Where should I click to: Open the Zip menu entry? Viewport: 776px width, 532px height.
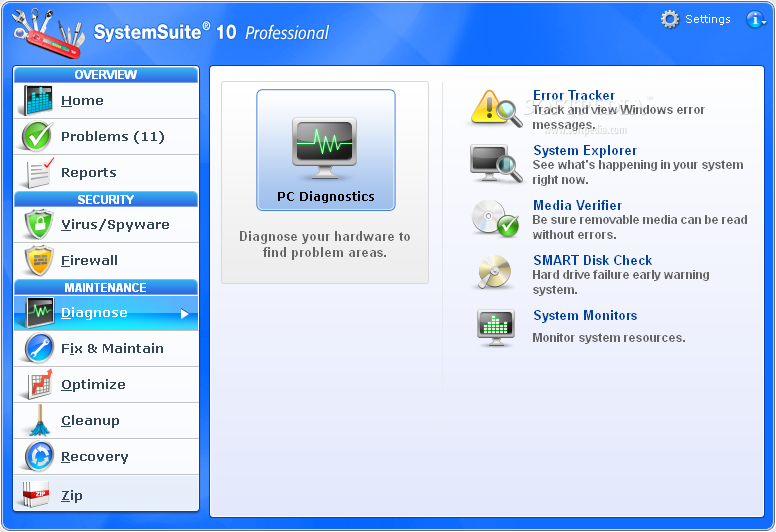point(106,493)
